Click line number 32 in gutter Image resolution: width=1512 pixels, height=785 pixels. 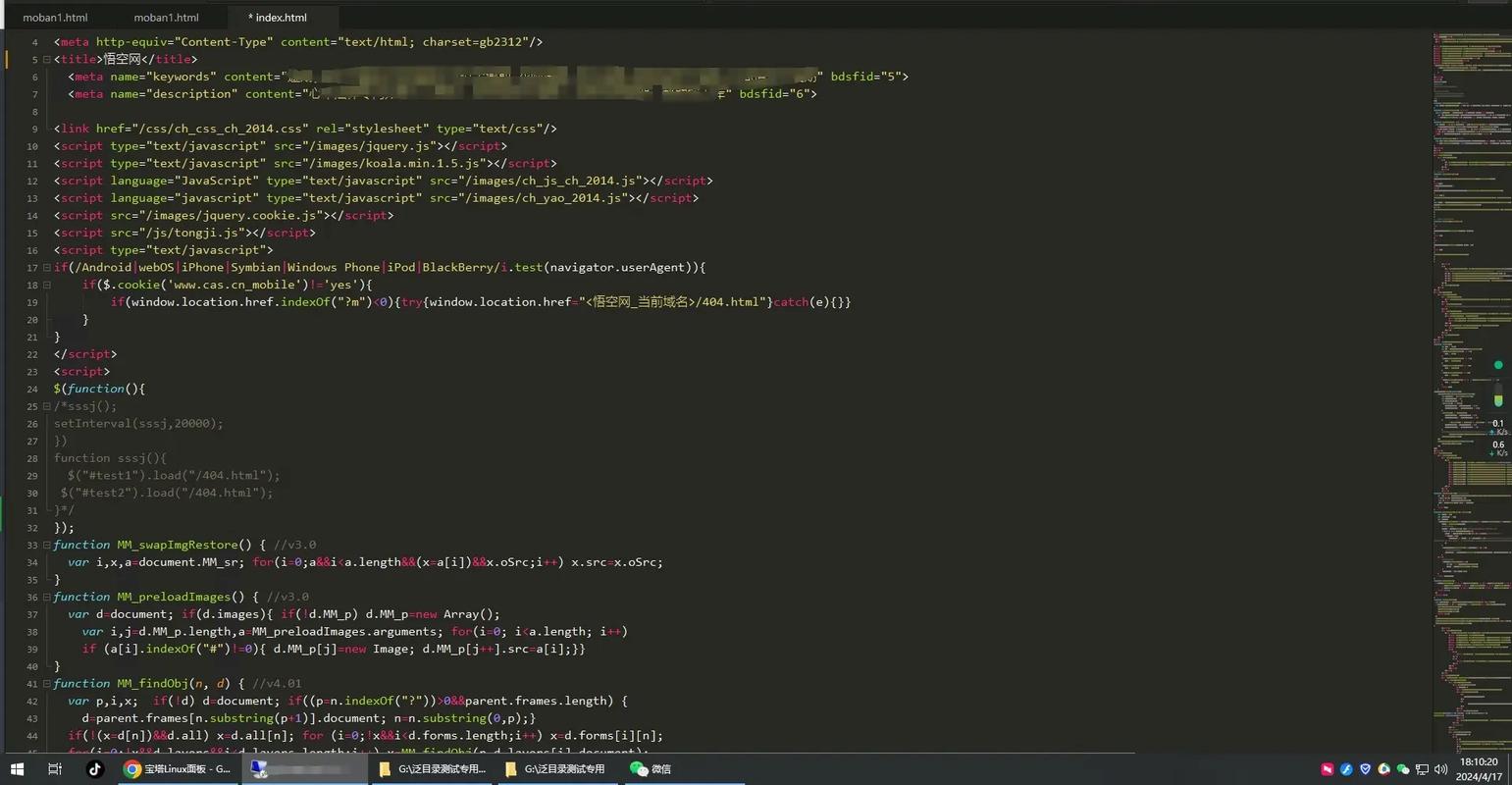click(32, 528)
